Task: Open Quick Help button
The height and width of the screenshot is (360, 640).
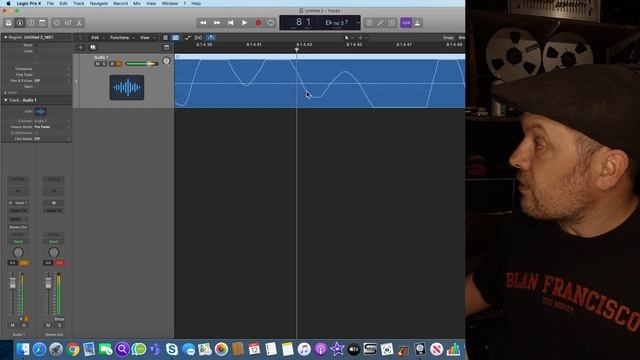Action: click(31, 23)
